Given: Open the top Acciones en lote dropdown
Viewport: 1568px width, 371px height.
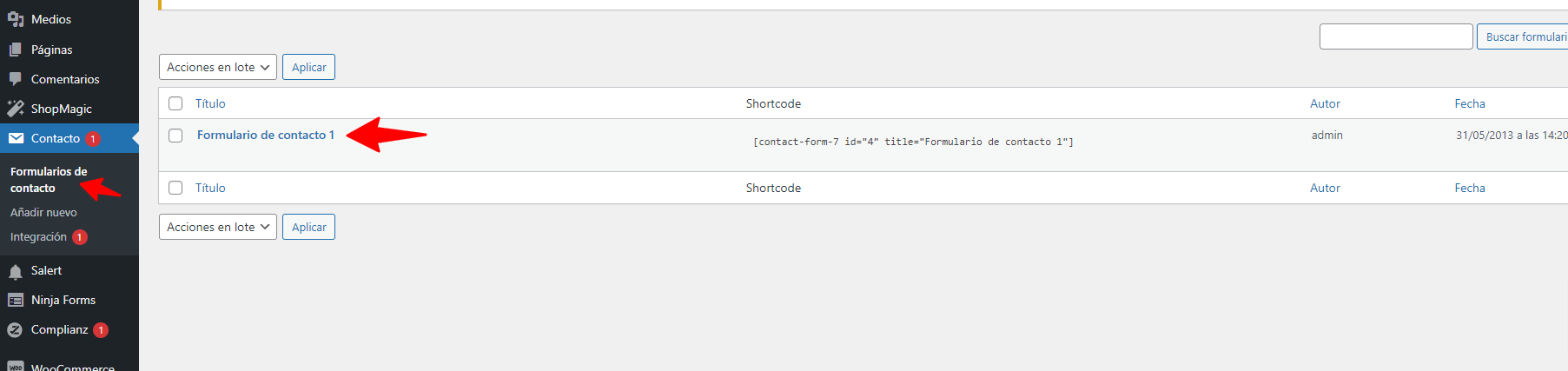Looking at the screenshot, I should (218, 67).
